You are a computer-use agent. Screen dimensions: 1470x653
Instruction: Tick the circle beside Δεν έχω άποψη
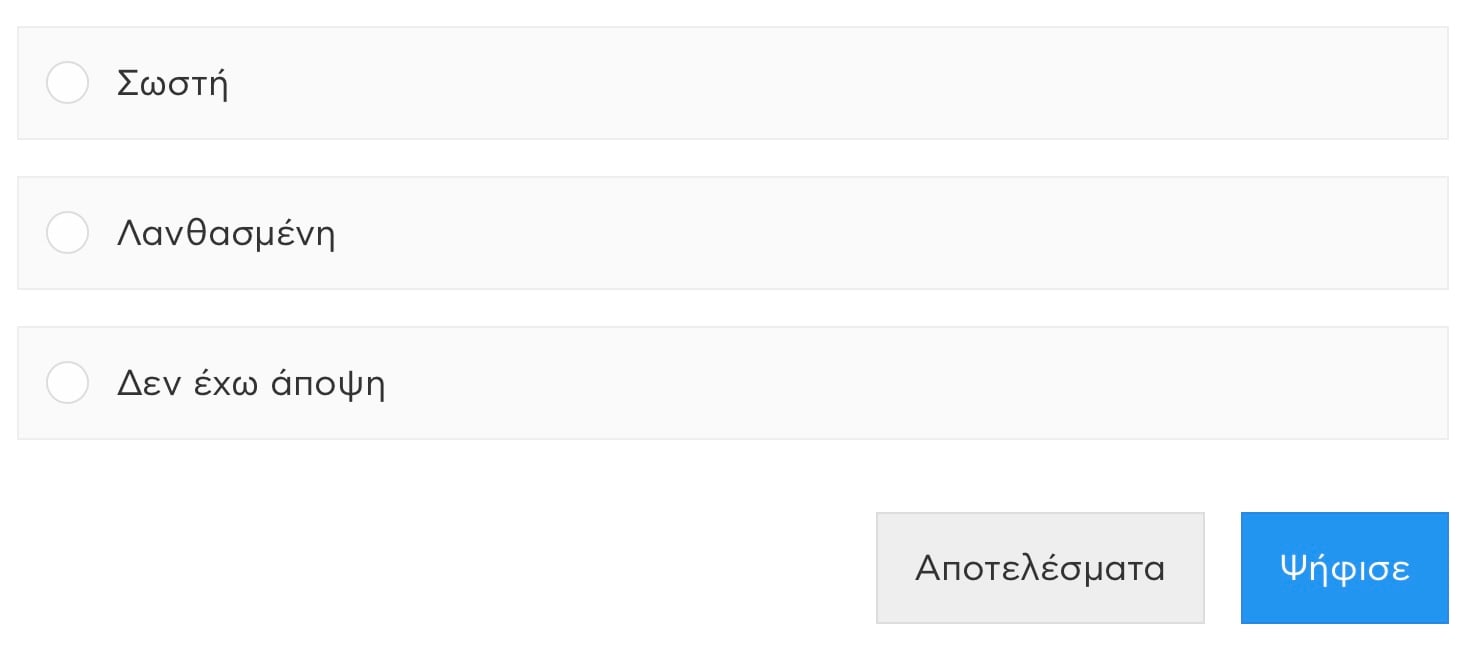(68, 383)
